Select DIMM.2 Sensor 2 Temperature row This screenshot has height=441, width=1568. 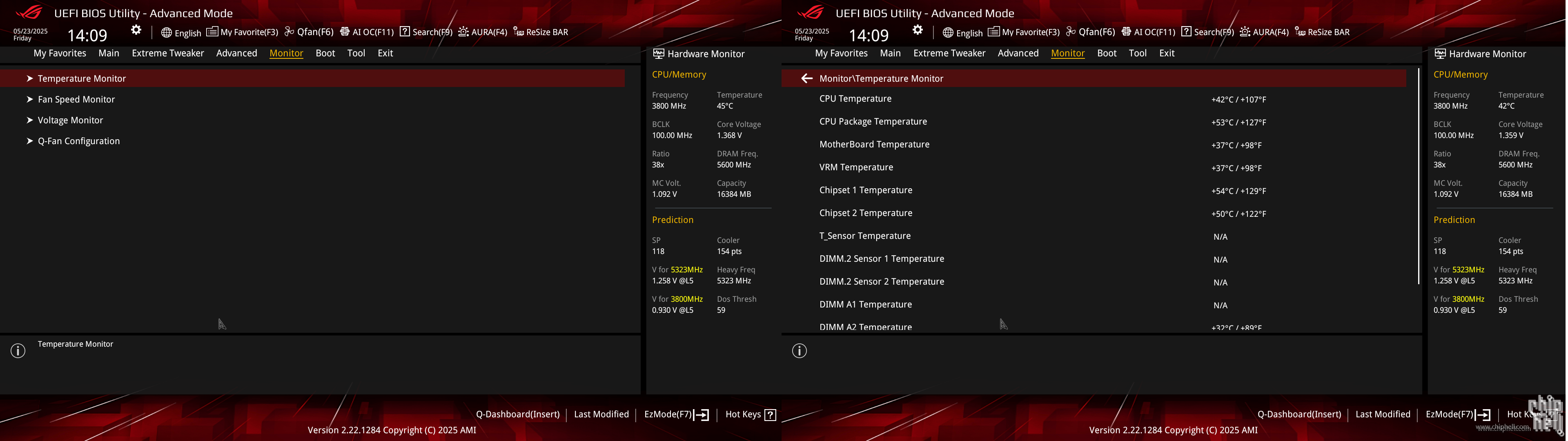pos(1094,281)
